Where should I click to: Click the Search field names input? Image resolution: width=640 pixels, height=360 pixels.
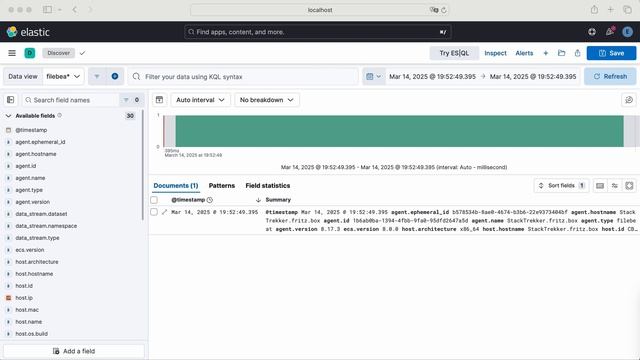point(71,100)
